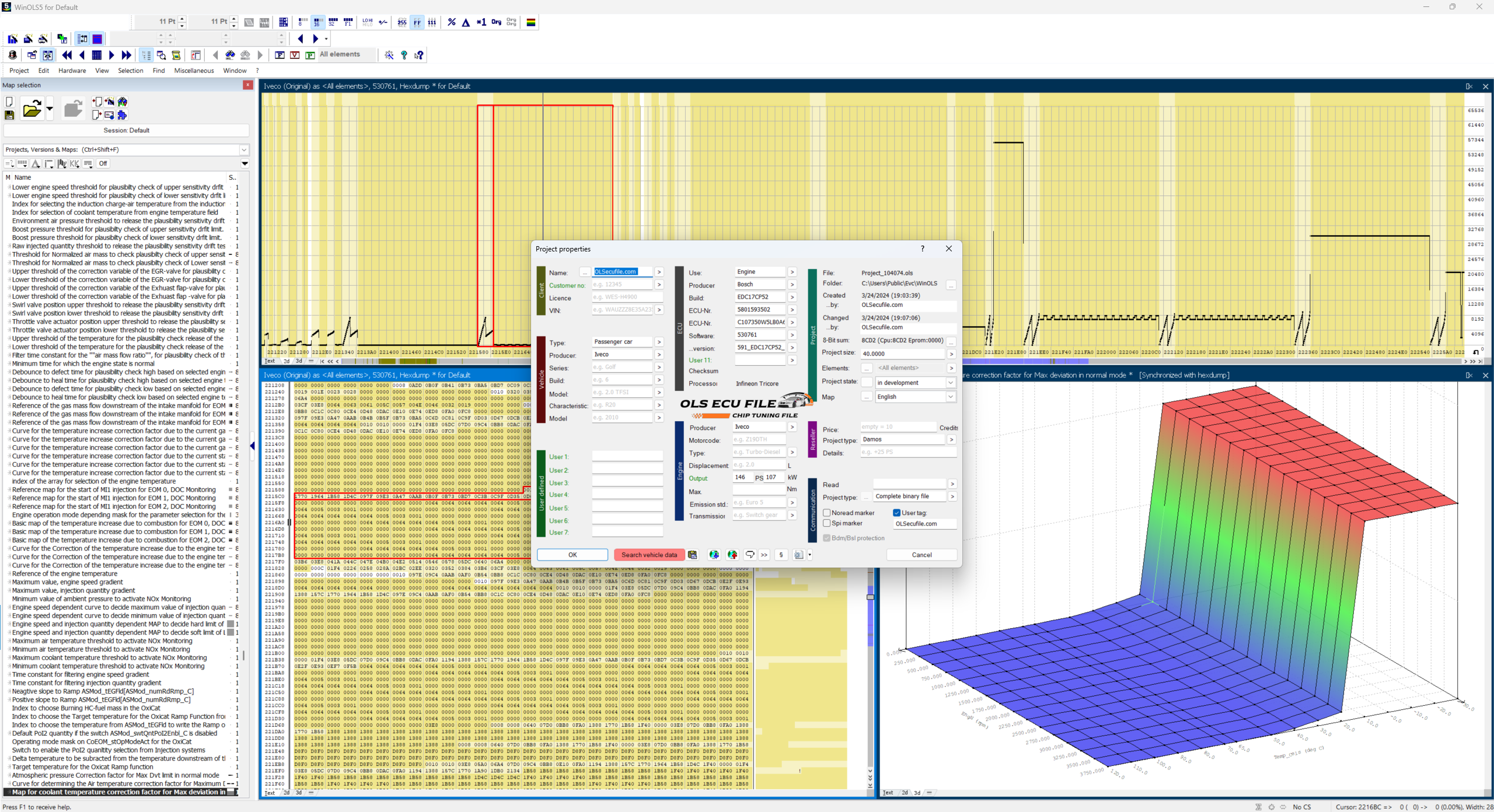
Task: Click the Session: Default button
Action: 127,130
